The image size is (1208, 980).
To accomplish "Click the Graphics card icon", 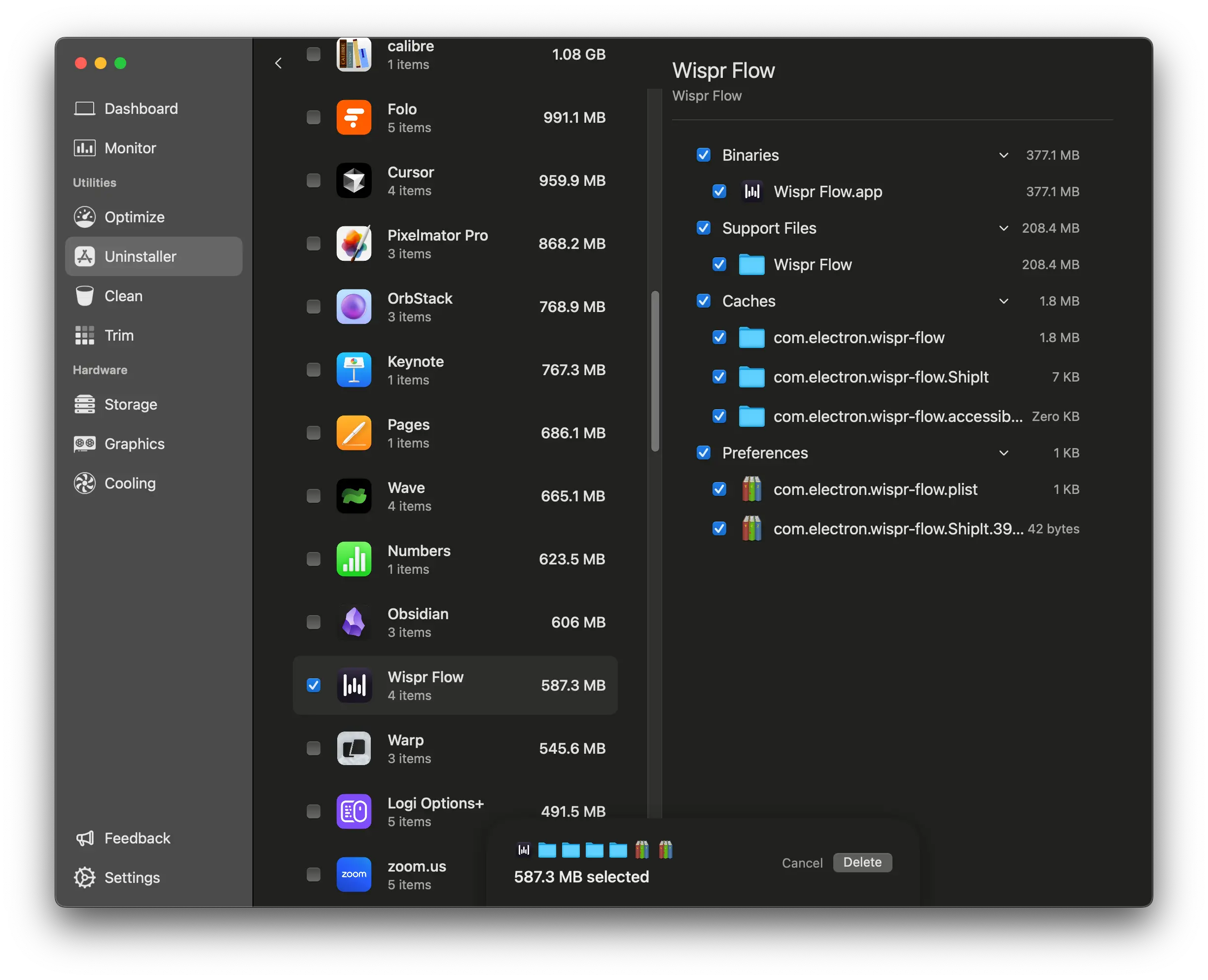I will pyautogui.click(x=85, y=444).
